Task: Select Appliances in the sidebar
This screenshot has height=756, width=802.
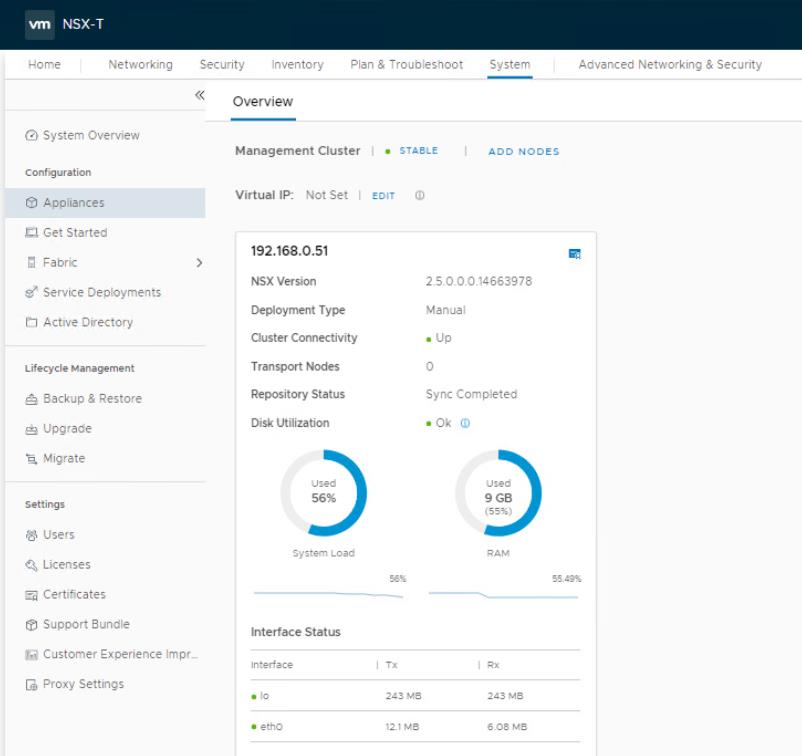Action: point(105,203)
